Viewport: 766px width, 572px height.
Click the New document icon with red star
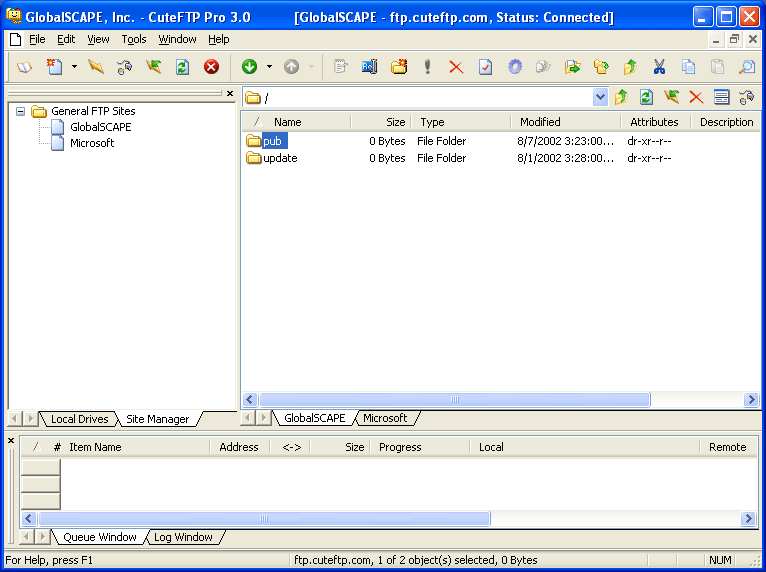pyautogui.click(x=54, y=66)
